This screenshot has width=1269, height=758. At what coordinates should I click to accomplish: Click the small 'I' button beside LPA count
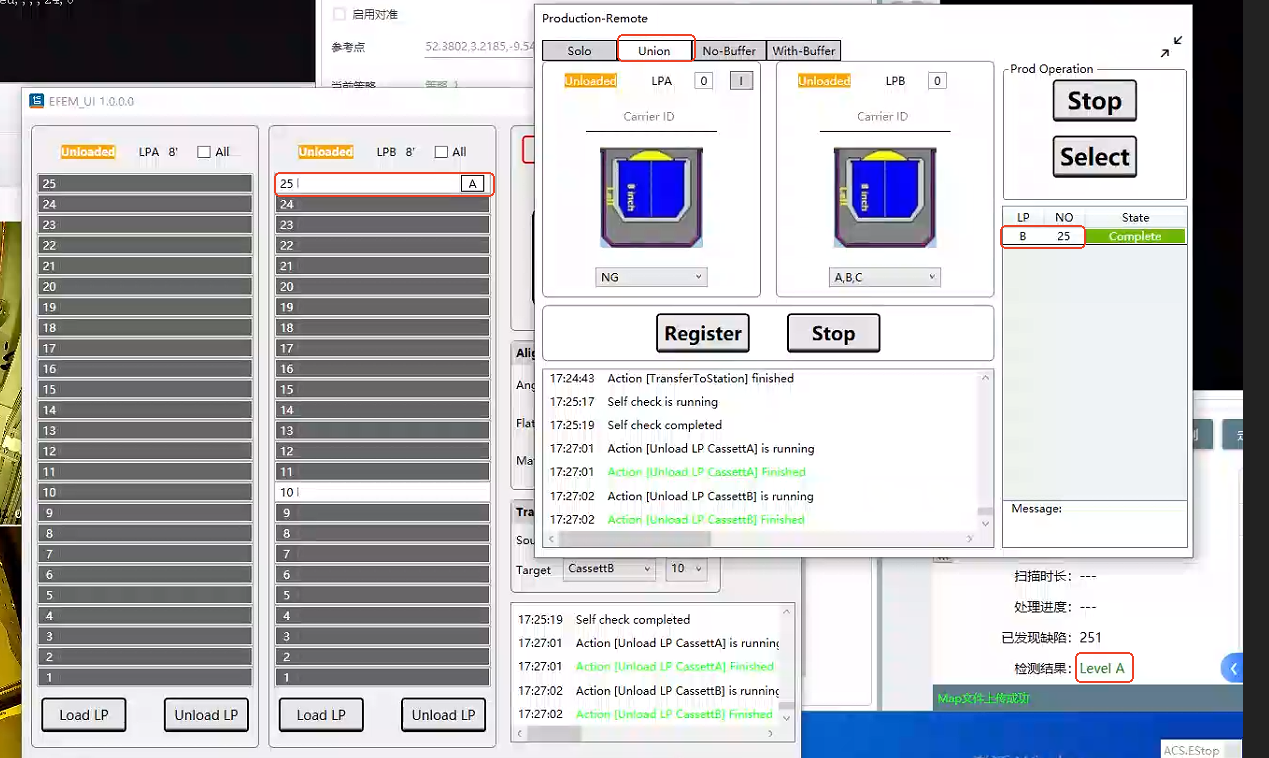pos(741,81)
